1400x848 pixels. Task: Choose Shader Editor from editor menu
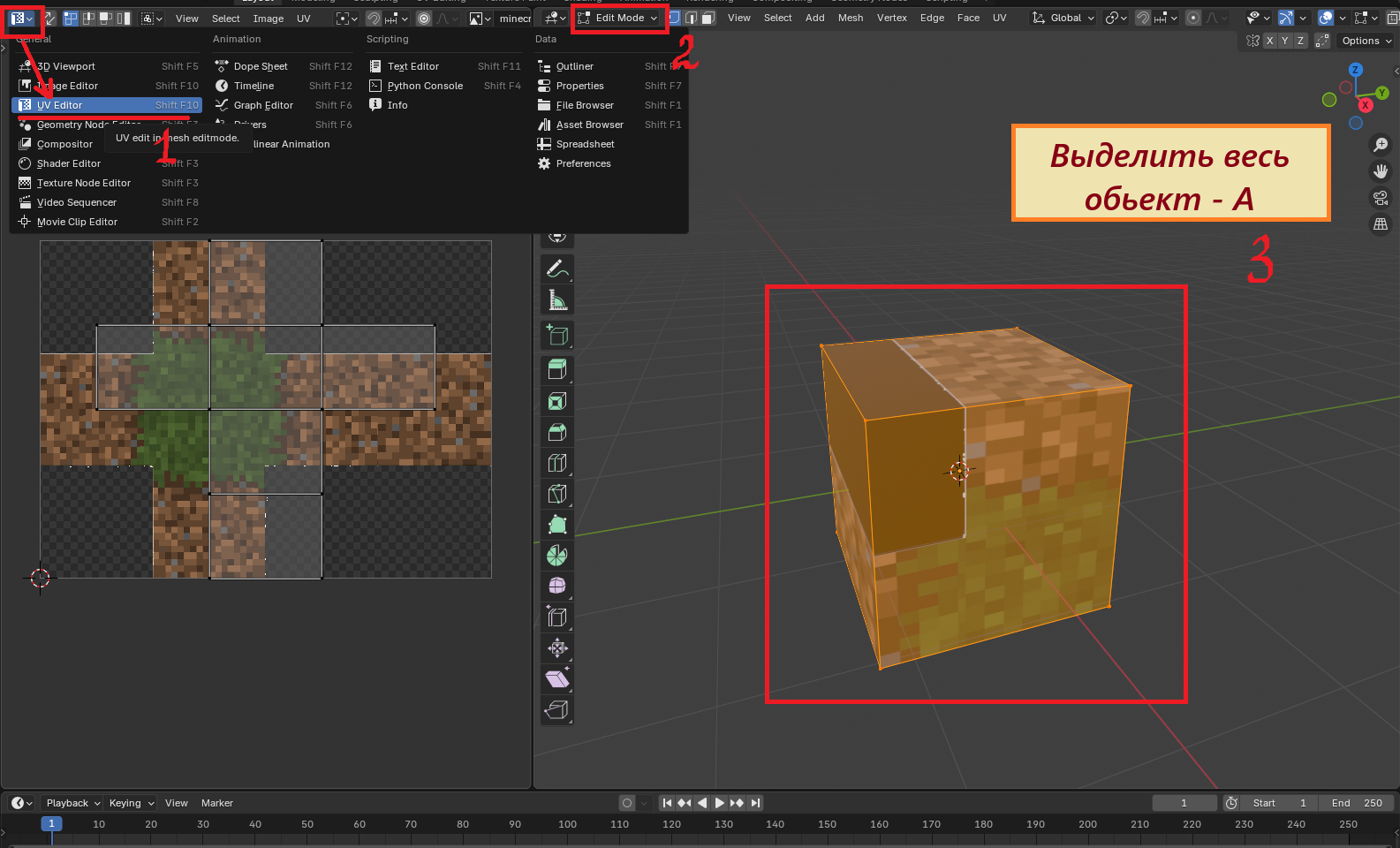click(x=107, y=163)
